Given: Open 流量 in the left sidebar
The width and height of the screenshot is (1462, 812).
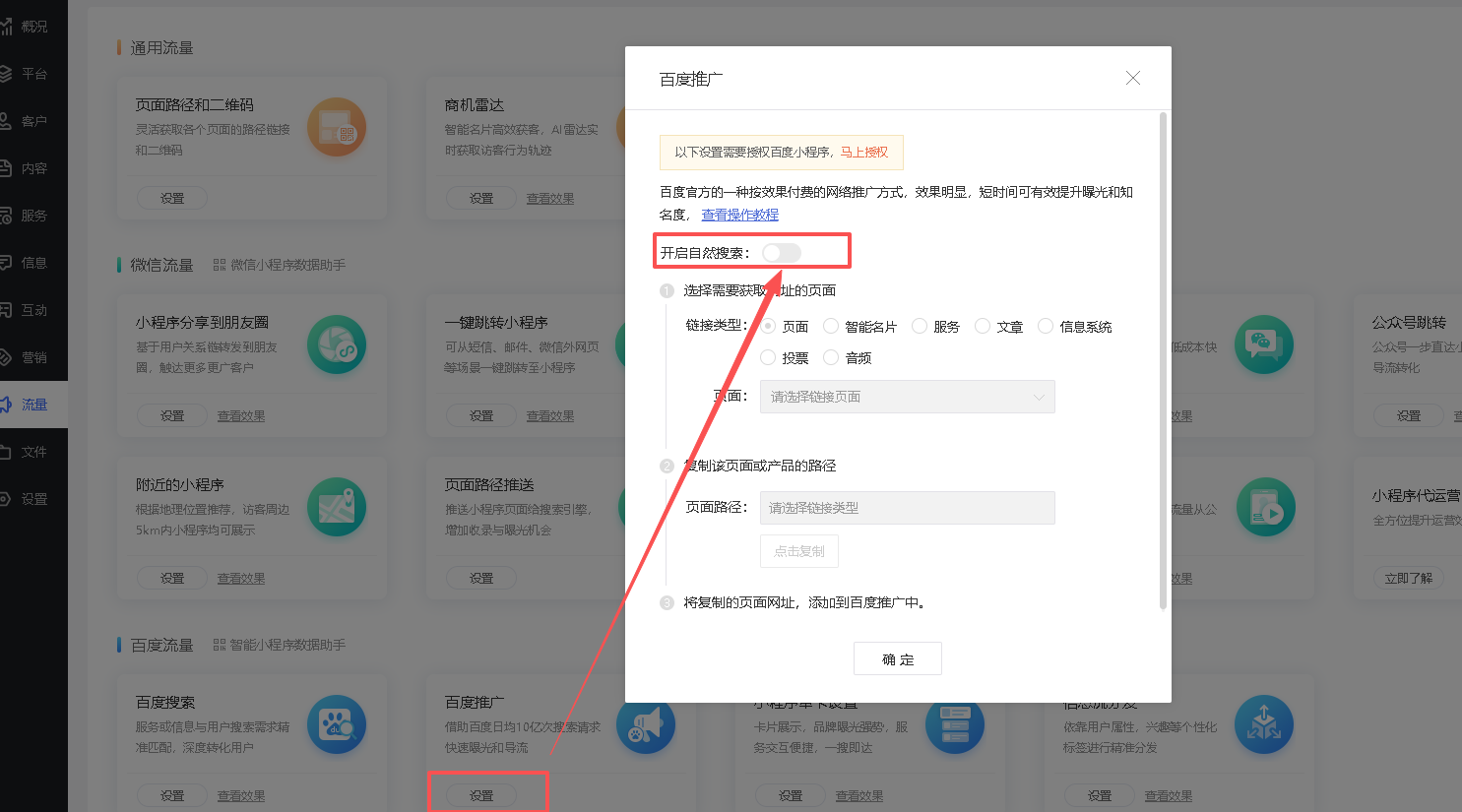Looking at the screenshot, I should pyautogui.click(x=33, y=405).
